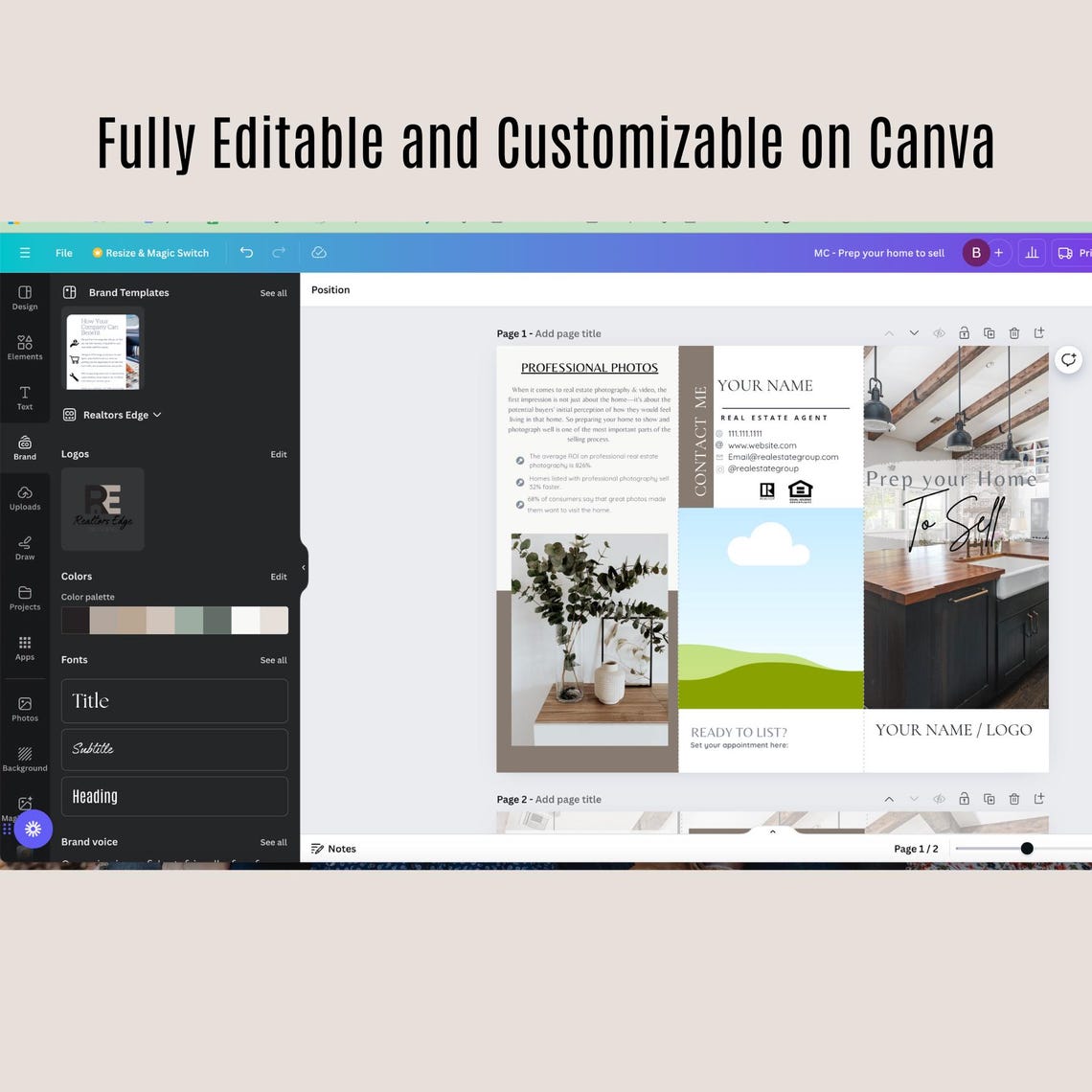Open the Uploads sidebar icon
This screenshot has height=1092, width=1092.
[24, 497]
